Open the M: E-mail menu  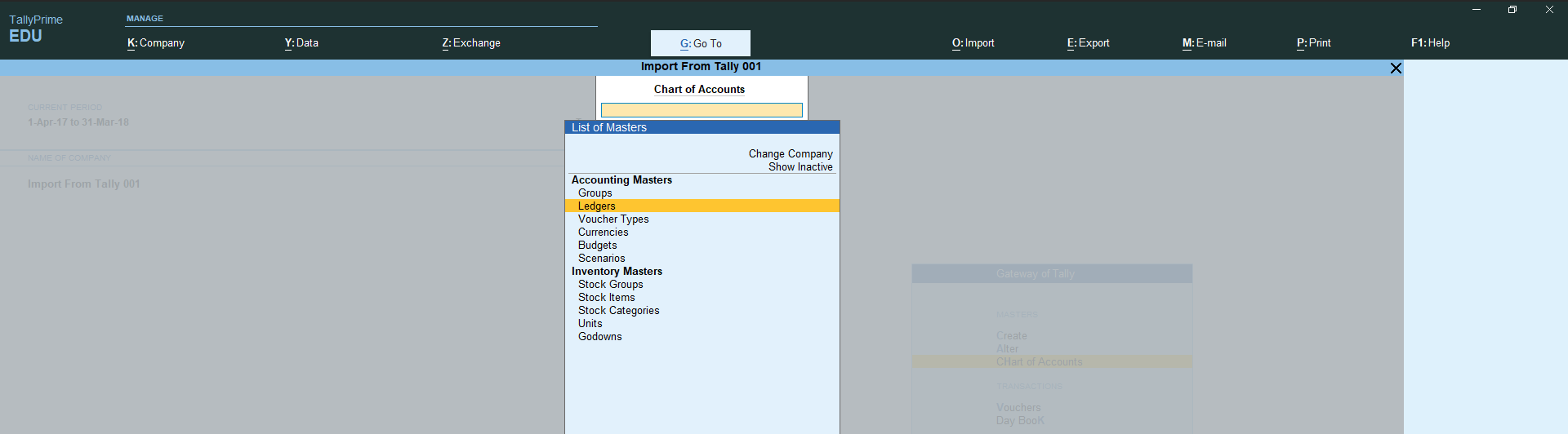point(1205,43)
